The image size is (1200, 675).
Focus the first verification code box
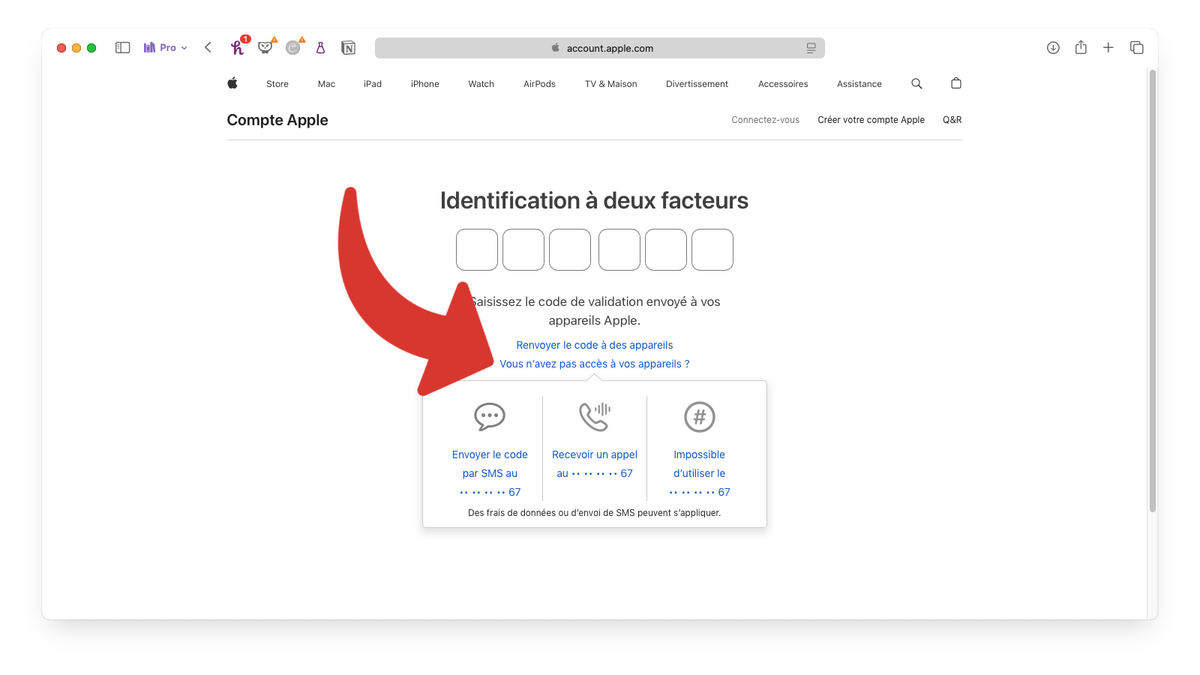(x=477, y=250)
